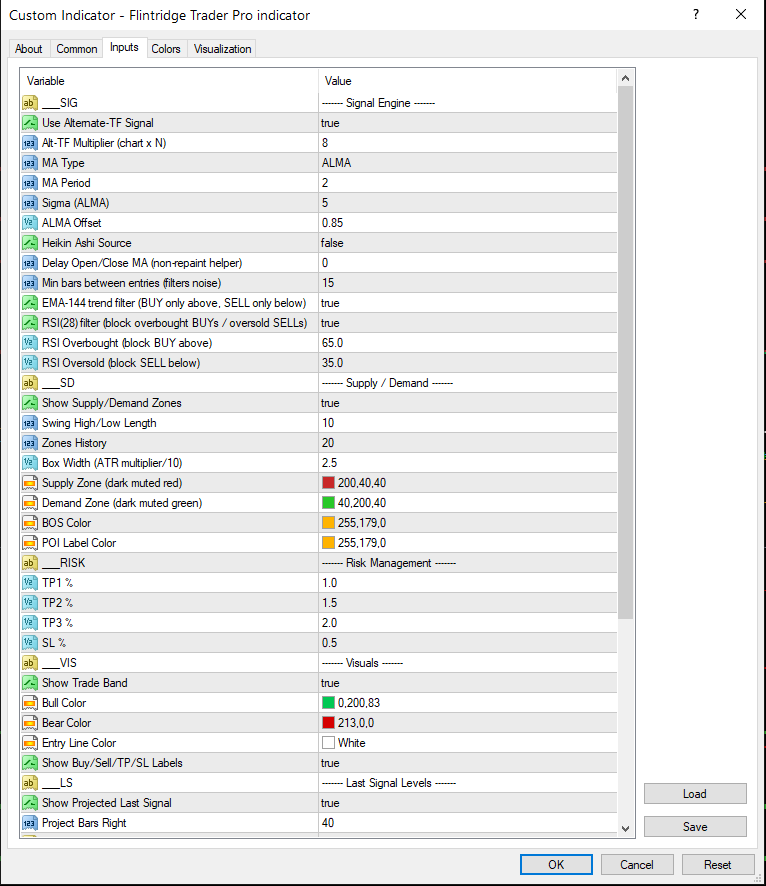Click the color-type icon beside BOS Color
Viewport: 766px width, 886px height.
coord(30,523)
